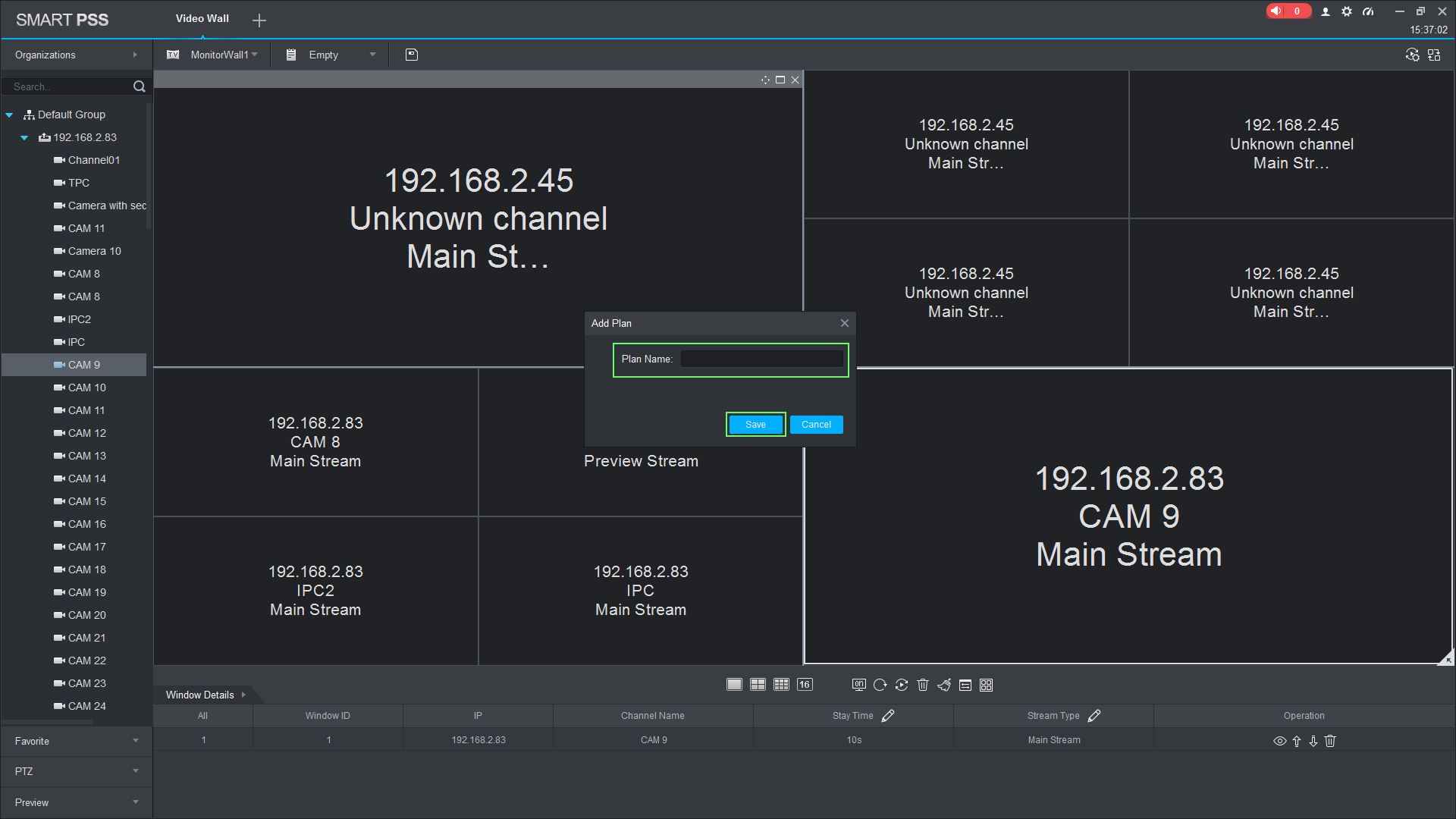Delete CAM 9 row with trash icon
Screen dimensions: 1456x819
pos(1330,741)
